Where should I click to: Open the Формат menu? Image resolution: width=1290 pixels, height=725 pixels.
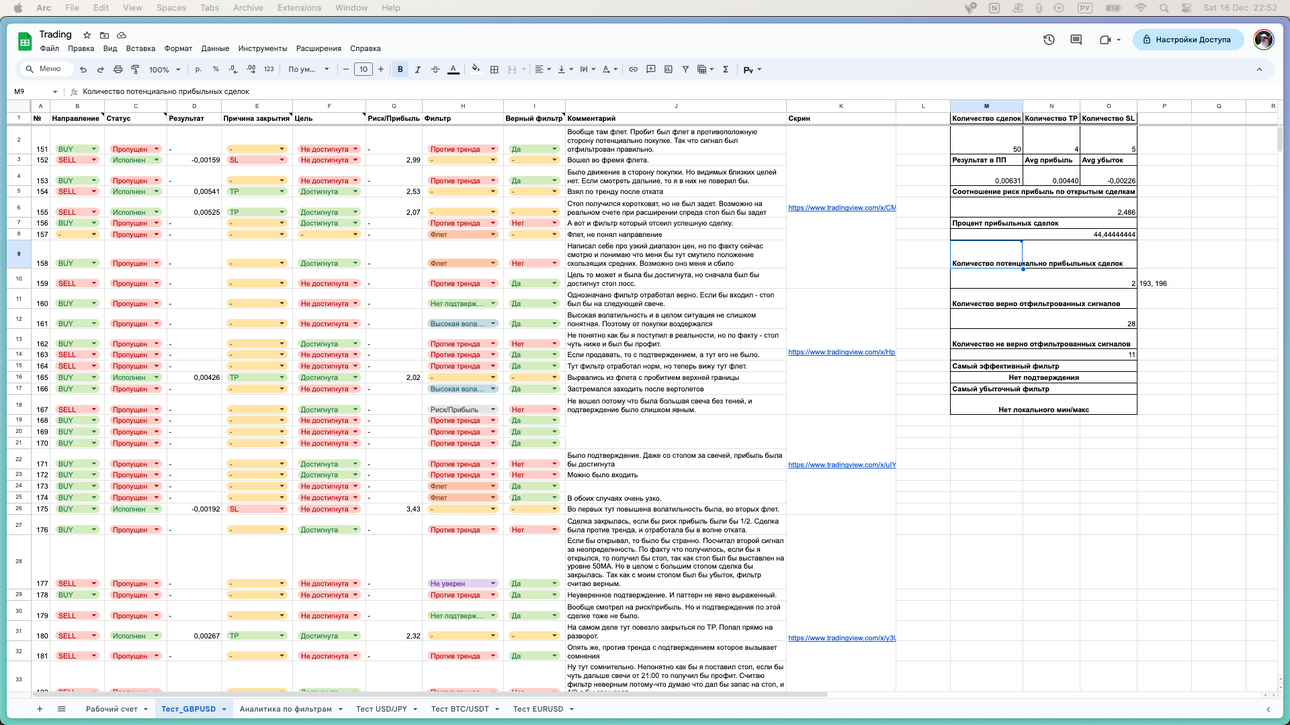coord(178,48)
